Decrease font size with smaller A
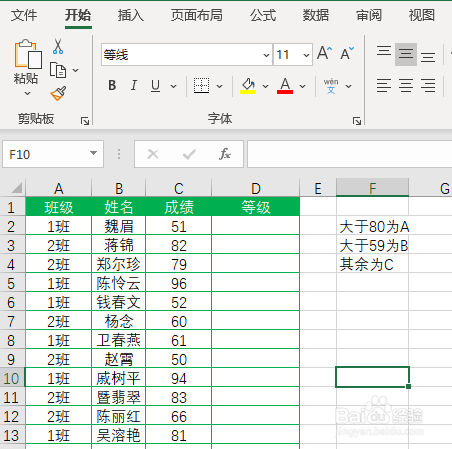452x449 pixels. [x=347, y=53]
